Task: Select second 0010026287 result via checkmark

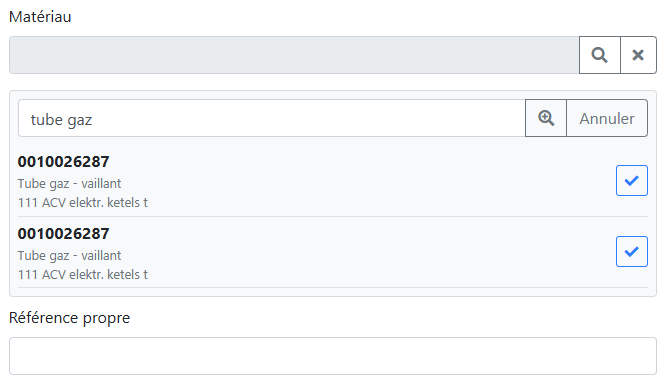Action: 632,252
